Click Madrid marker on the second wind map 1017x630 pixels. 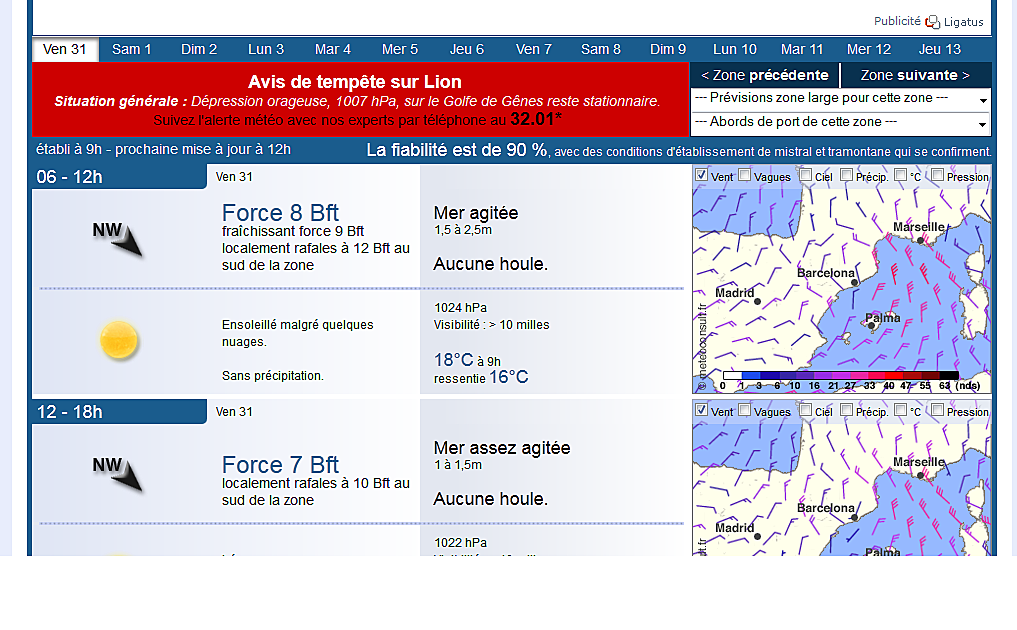point(757,536)
